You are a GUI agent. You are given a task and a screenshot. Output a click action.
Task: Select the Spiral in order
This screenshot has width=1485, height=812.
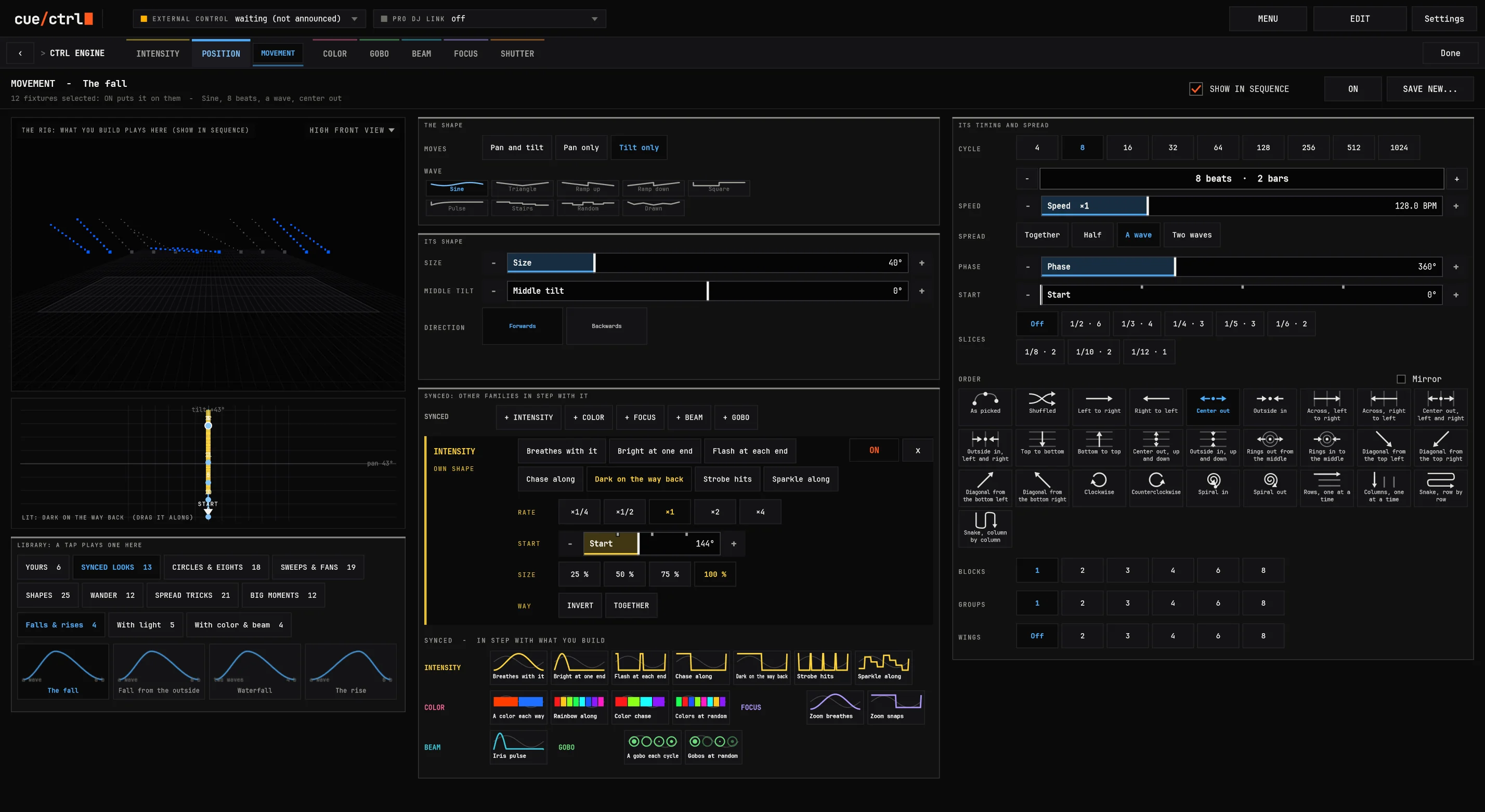click(x=1213, y=488)
